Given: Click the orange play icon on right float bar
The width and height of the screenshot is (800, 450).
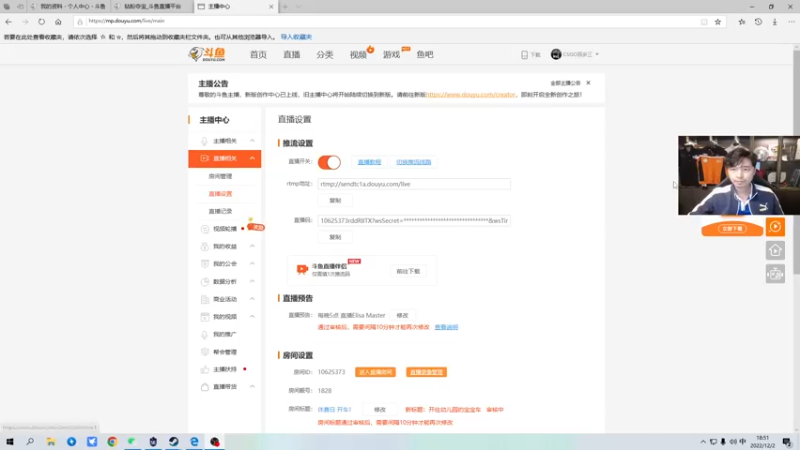Looking at the screenshot, I should pyautogui.click(x=775, y=227).
